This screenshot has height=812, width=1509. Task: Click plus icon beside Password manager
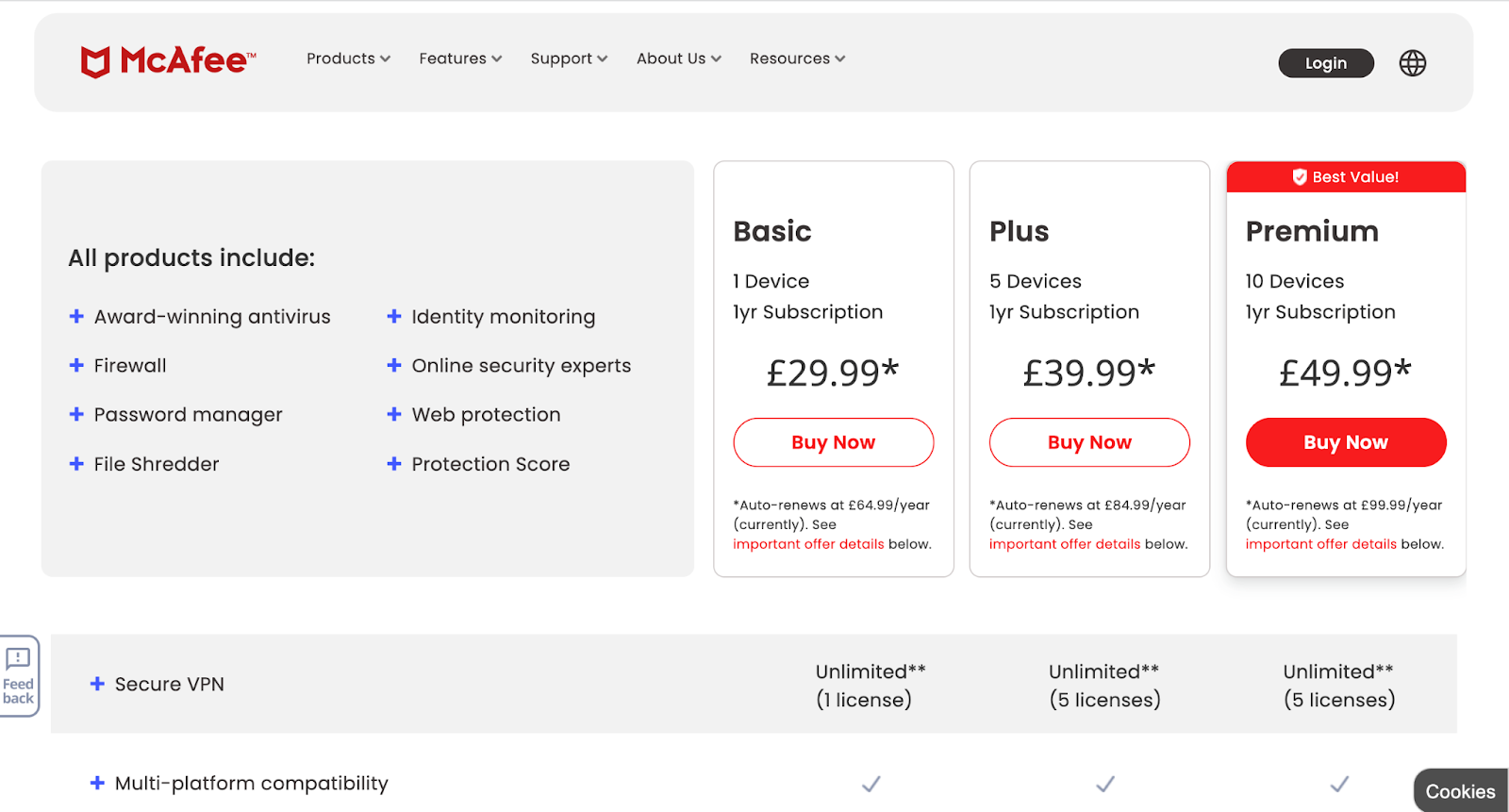pyautogui.click(x=76, y=414)
